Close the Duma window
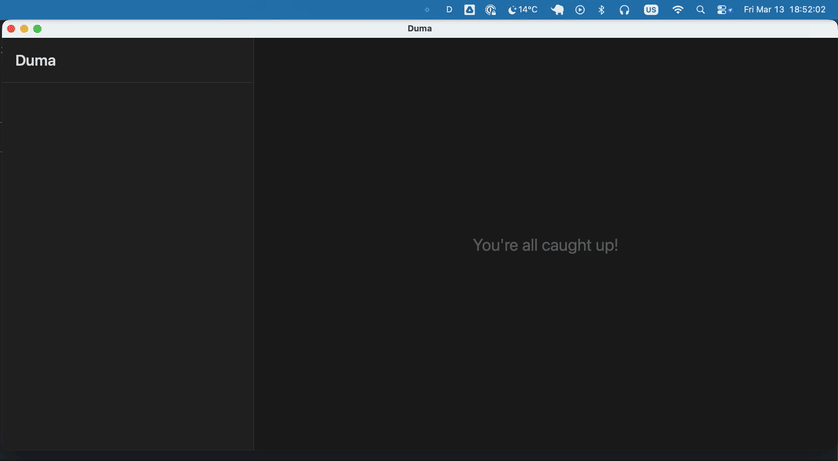The image size is (838, 461). click(x=11, y=28)
